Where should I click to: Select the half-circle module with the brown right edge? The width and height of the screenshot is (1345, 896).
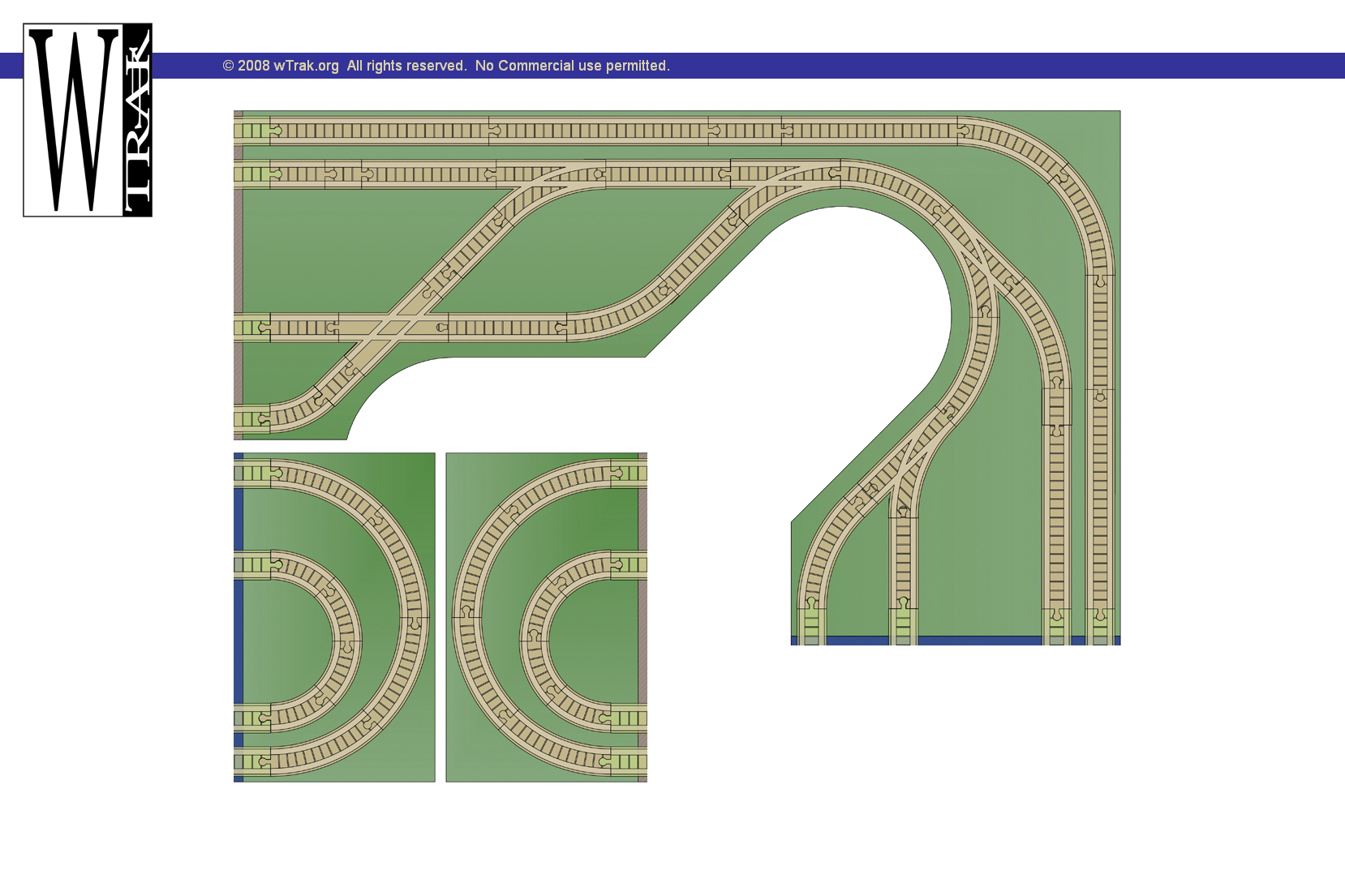[546, 617]
